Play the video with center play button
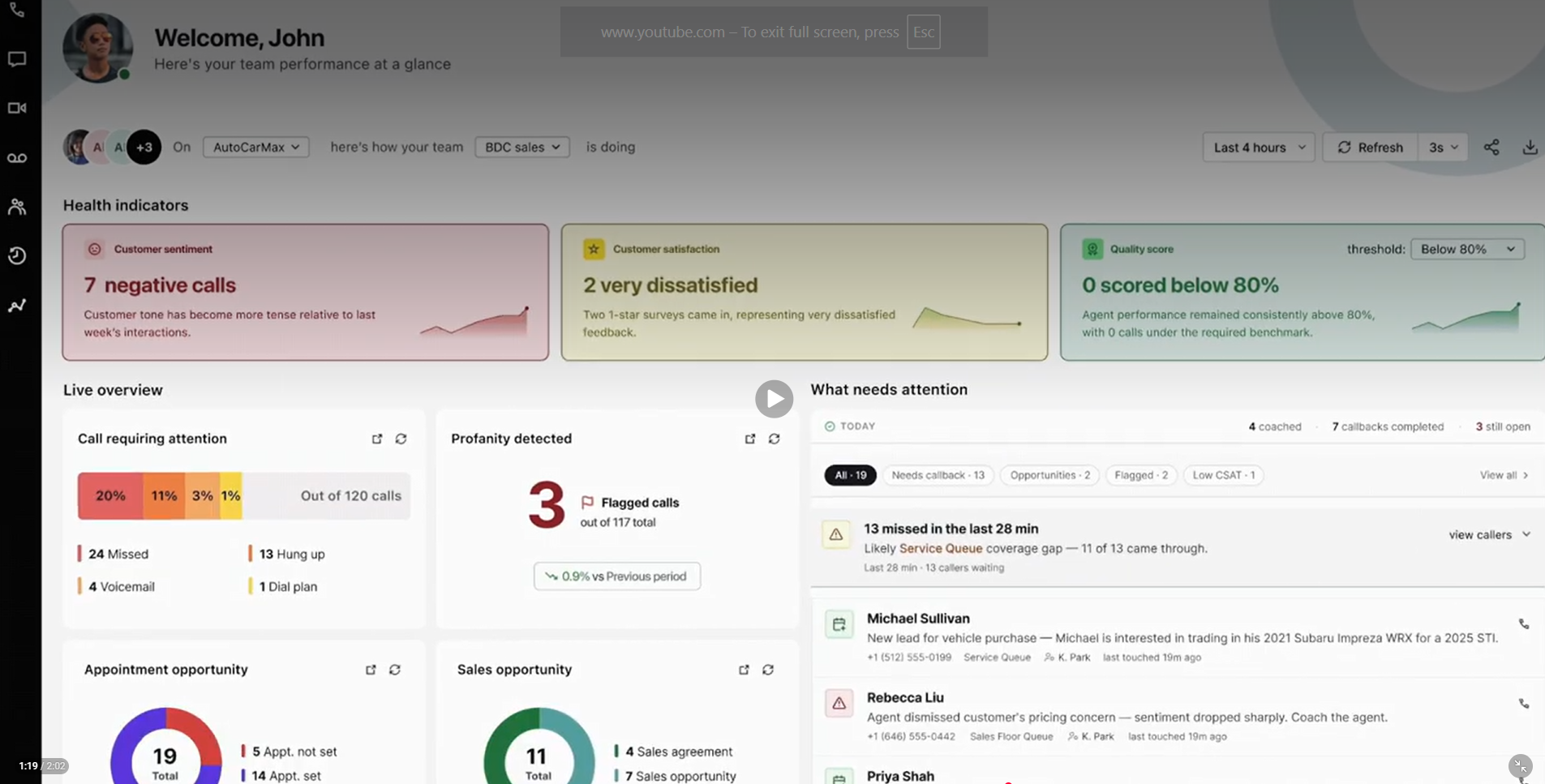 775,399
